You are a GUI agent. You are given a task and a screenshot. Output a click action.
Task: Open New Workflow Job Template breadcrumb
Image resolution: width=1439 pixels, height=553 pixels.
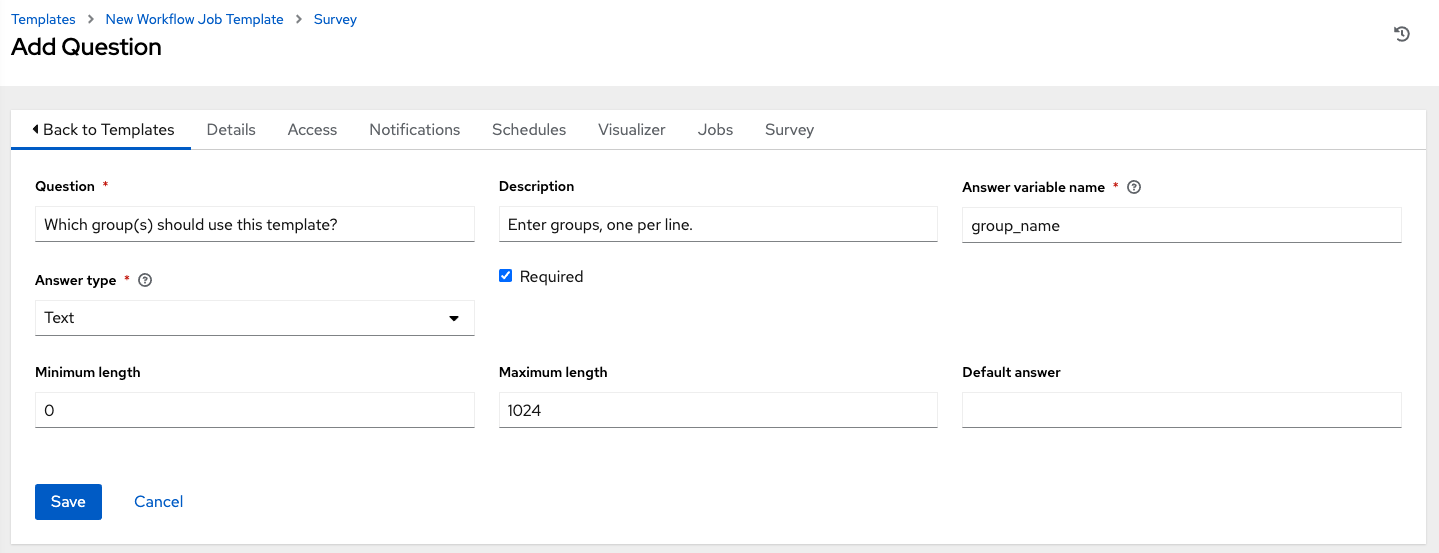[194, 19]
